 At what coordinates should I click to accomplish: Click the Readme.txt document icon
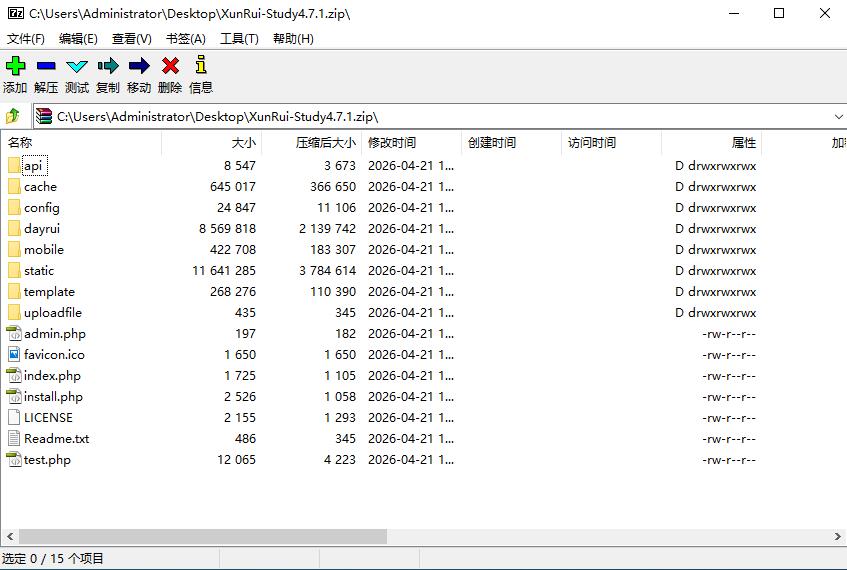pyautogui.click(x=14, y=439)
